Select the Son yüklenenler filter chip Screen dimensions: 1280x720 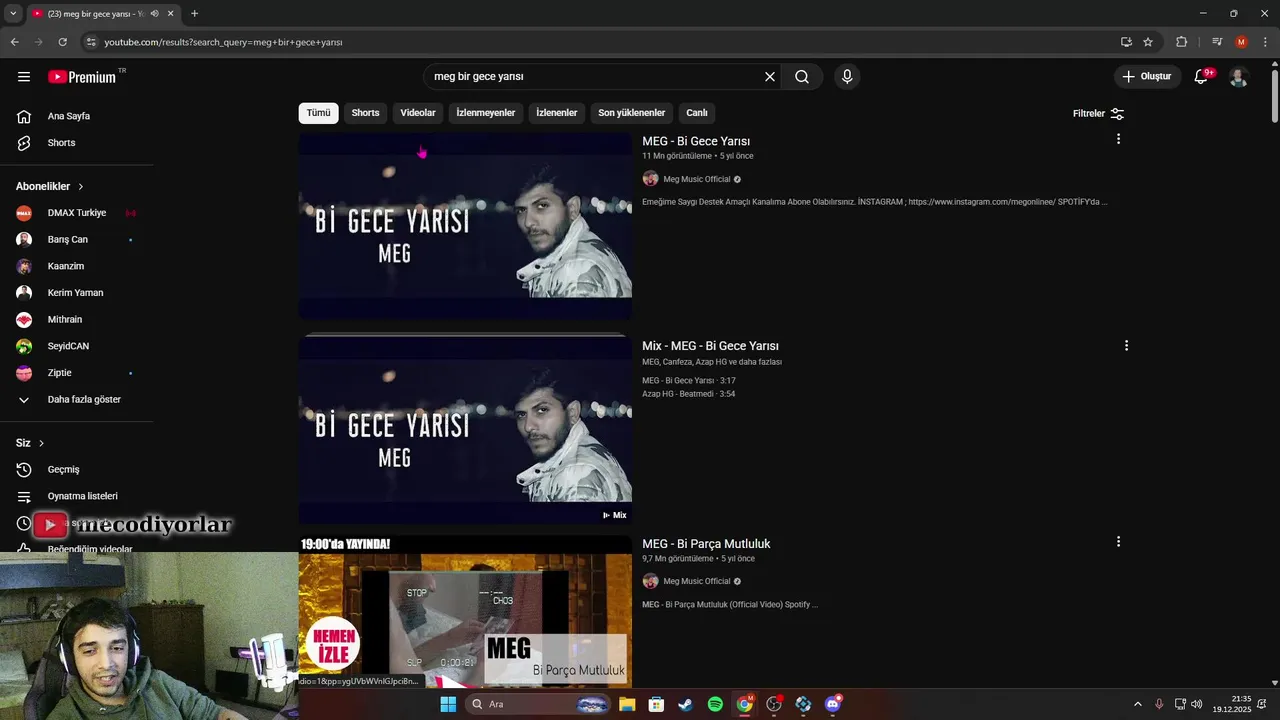(632, 113)
